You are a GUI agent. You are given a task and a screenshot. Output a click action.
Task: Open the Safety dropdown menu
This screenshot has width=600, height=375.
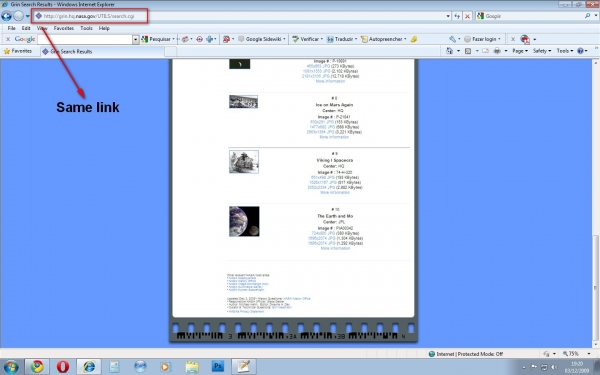pyautogui.click(x=542, y=51)
